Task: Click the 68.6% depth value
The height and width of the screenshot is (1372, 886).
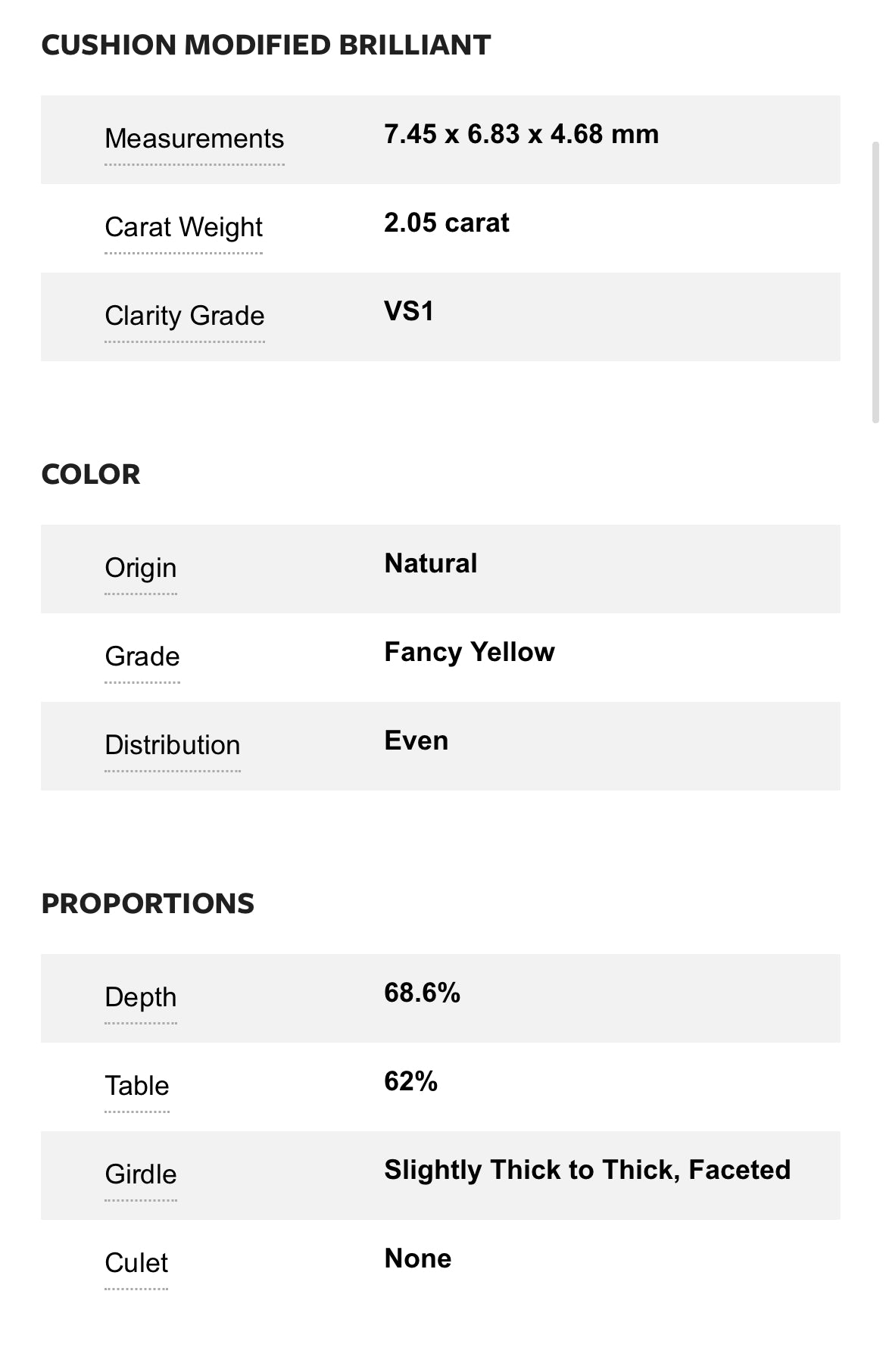Action: point(422,993)
